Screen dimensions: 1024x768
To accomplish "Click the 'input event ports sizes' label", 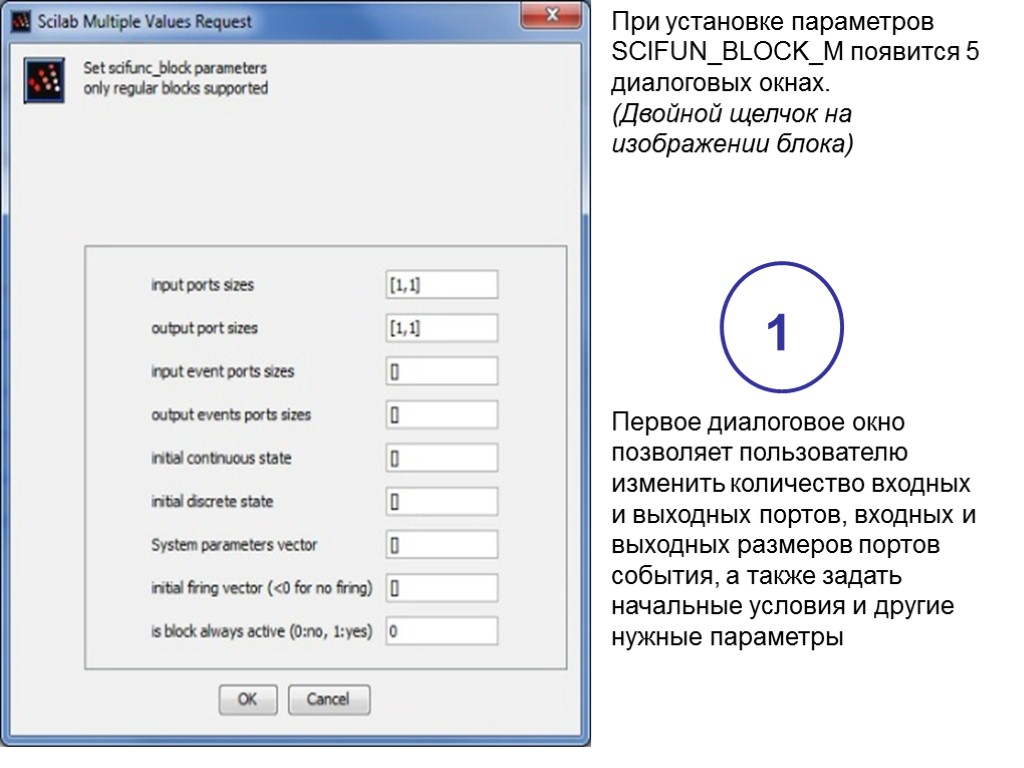I will 223,372.
